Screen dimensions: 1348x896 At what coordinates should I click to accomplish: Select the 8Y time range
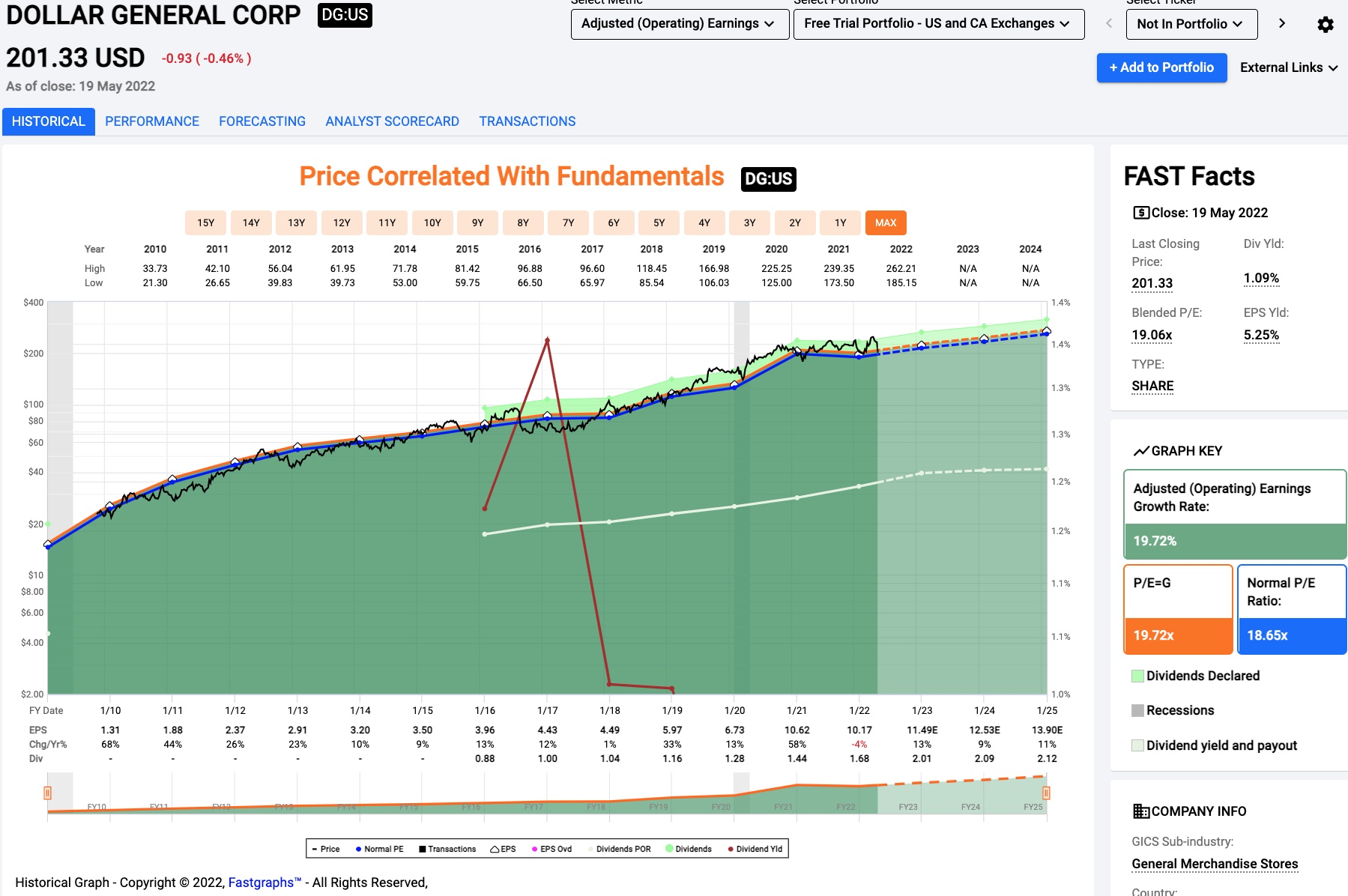(x=523, y=223)
